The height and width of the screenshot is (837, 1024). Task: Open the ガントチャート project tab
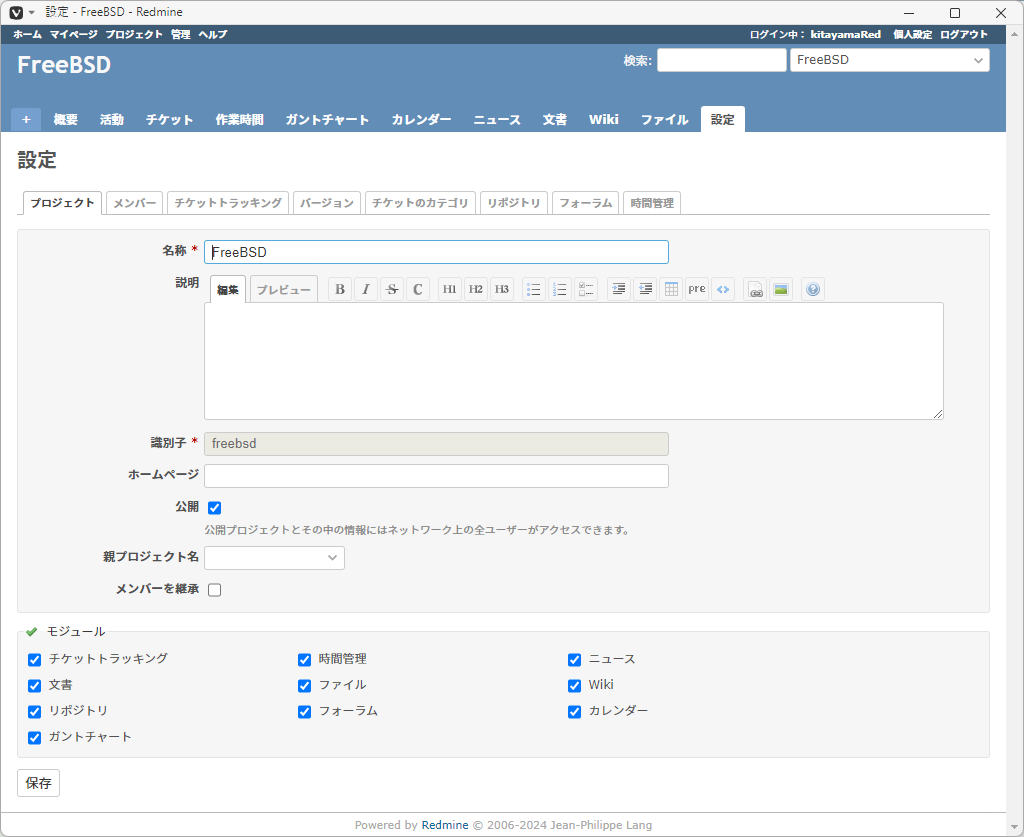pyautogui.click(x=327, y=119)
